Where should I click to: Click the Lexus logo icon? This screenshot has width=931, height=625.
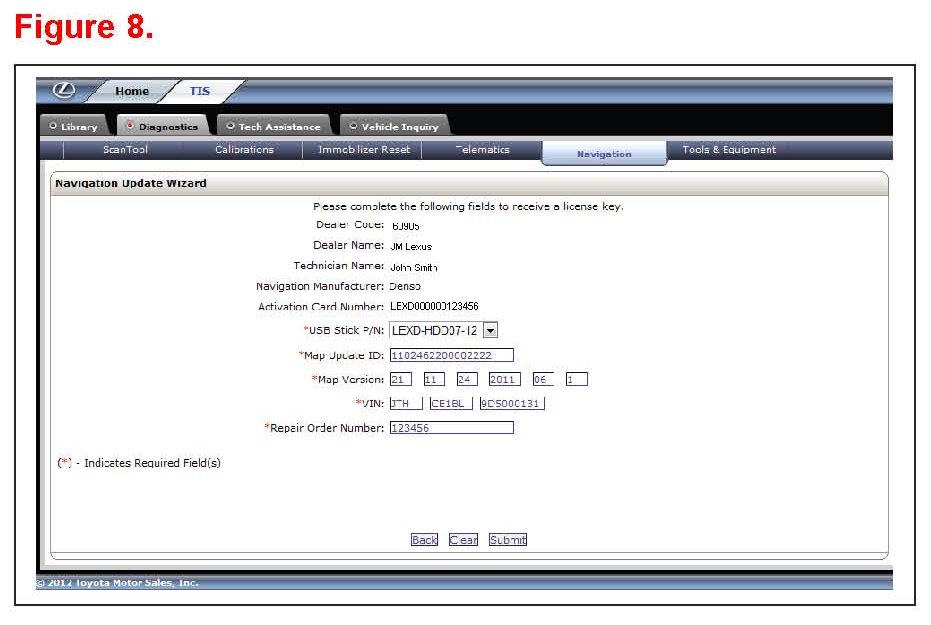coord(64,91)
